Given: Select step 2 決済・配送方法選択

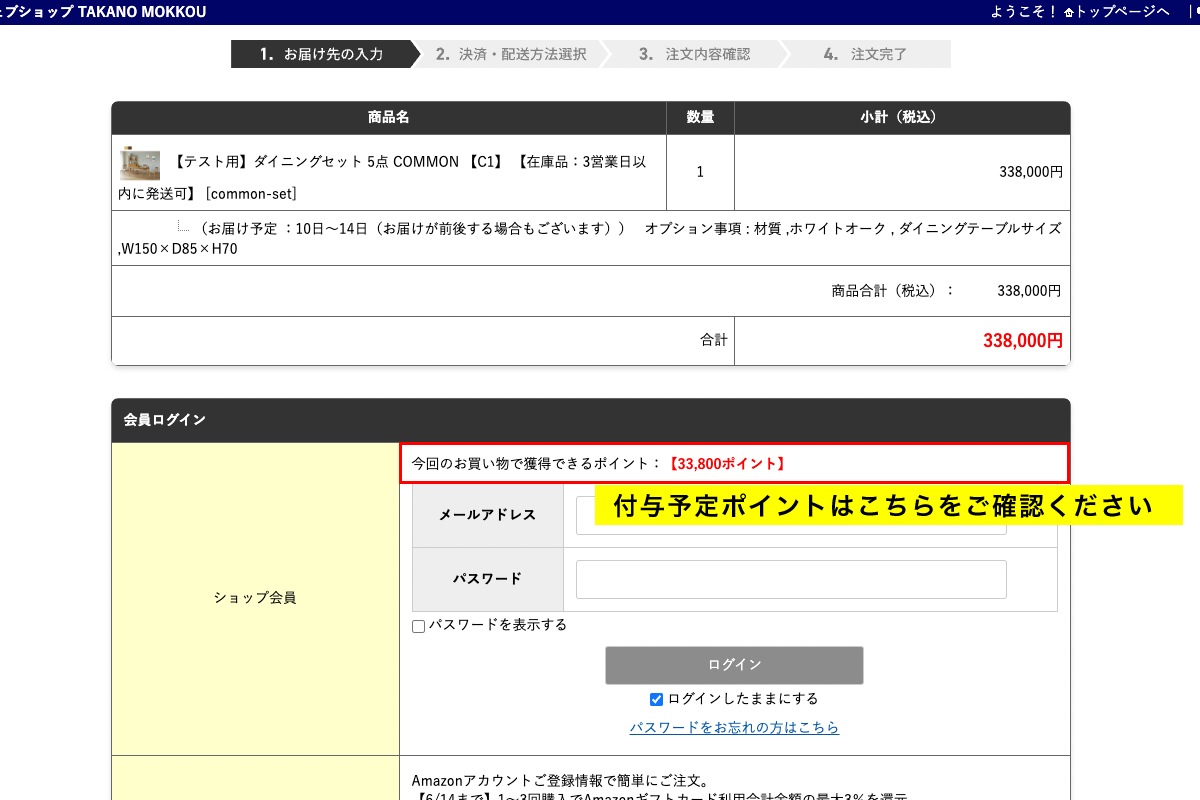Looking at the screenshot, I should (x=510, y=54).
